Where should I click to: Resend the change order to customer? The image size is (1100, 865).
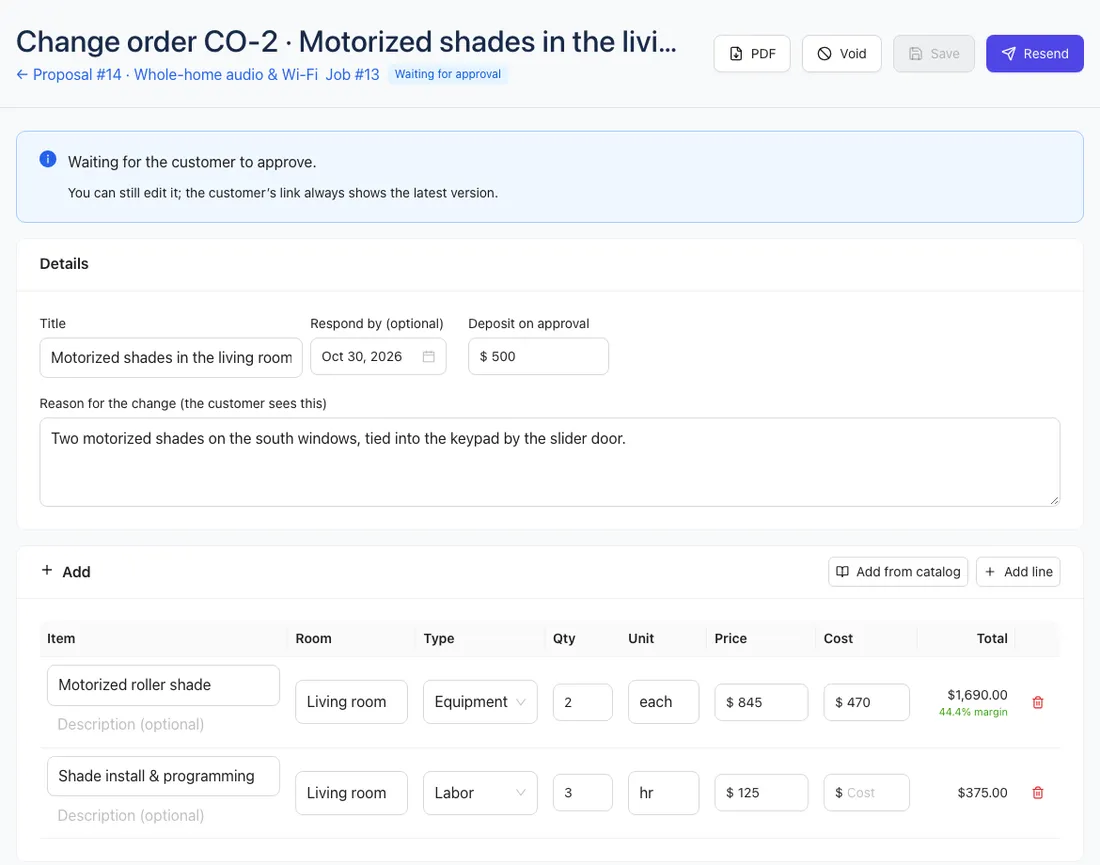pyautogui.click(x=1035, y=53)
